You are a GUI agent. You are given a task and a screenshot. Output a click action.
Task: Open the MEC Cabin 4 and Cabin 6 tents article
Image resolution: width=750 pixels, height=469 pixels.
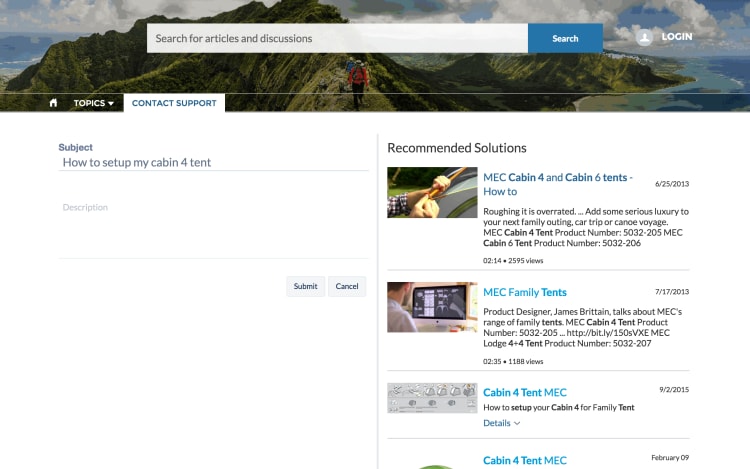557,184
